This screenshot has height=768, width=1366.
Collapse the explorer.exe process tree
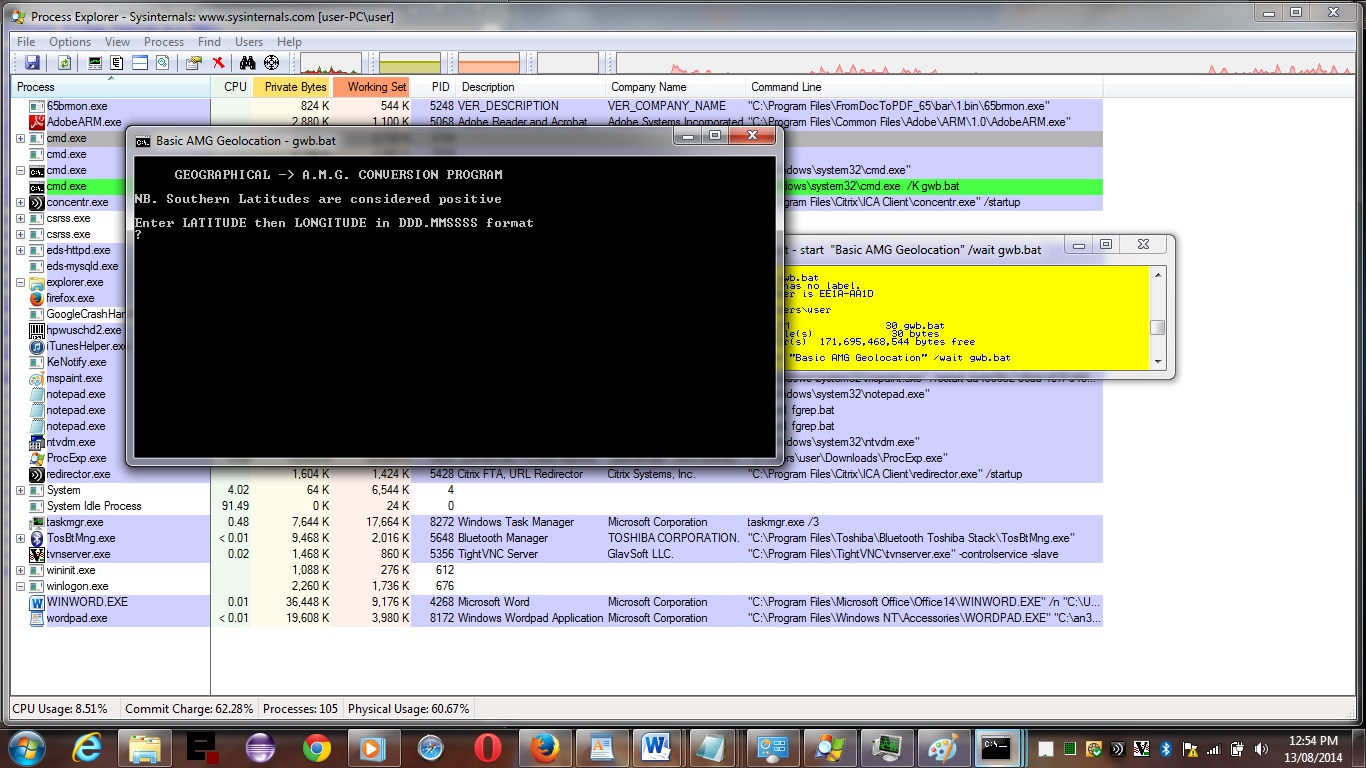tap(20, 282)
